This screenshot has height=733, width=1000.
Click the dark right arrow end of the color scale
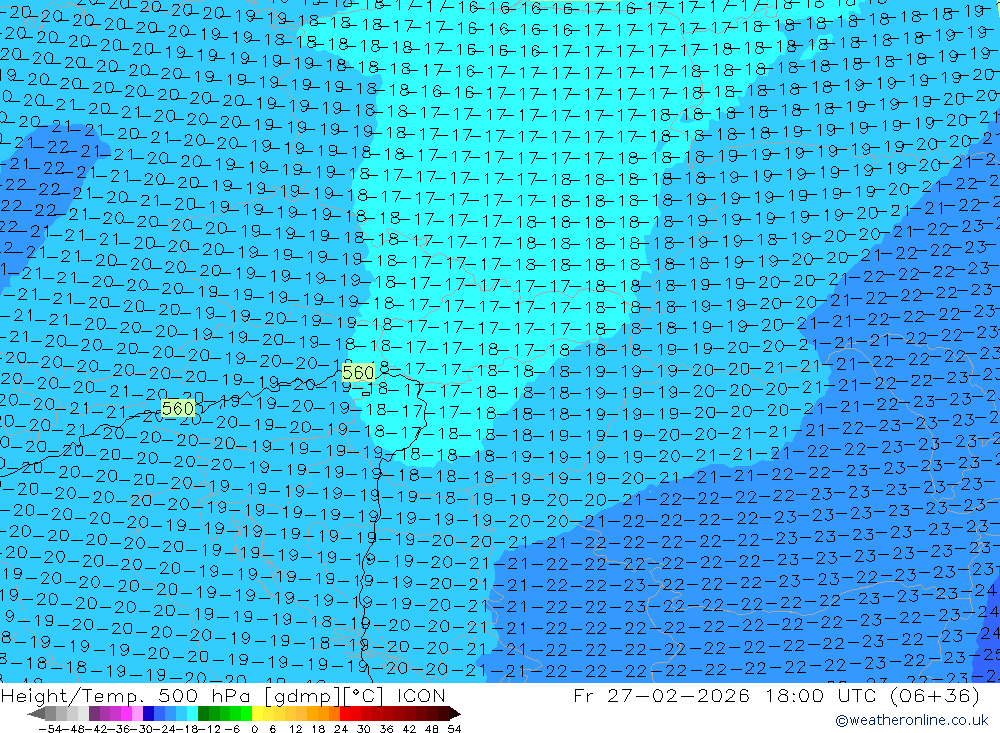pyautogui.click(x=455, y=714)
